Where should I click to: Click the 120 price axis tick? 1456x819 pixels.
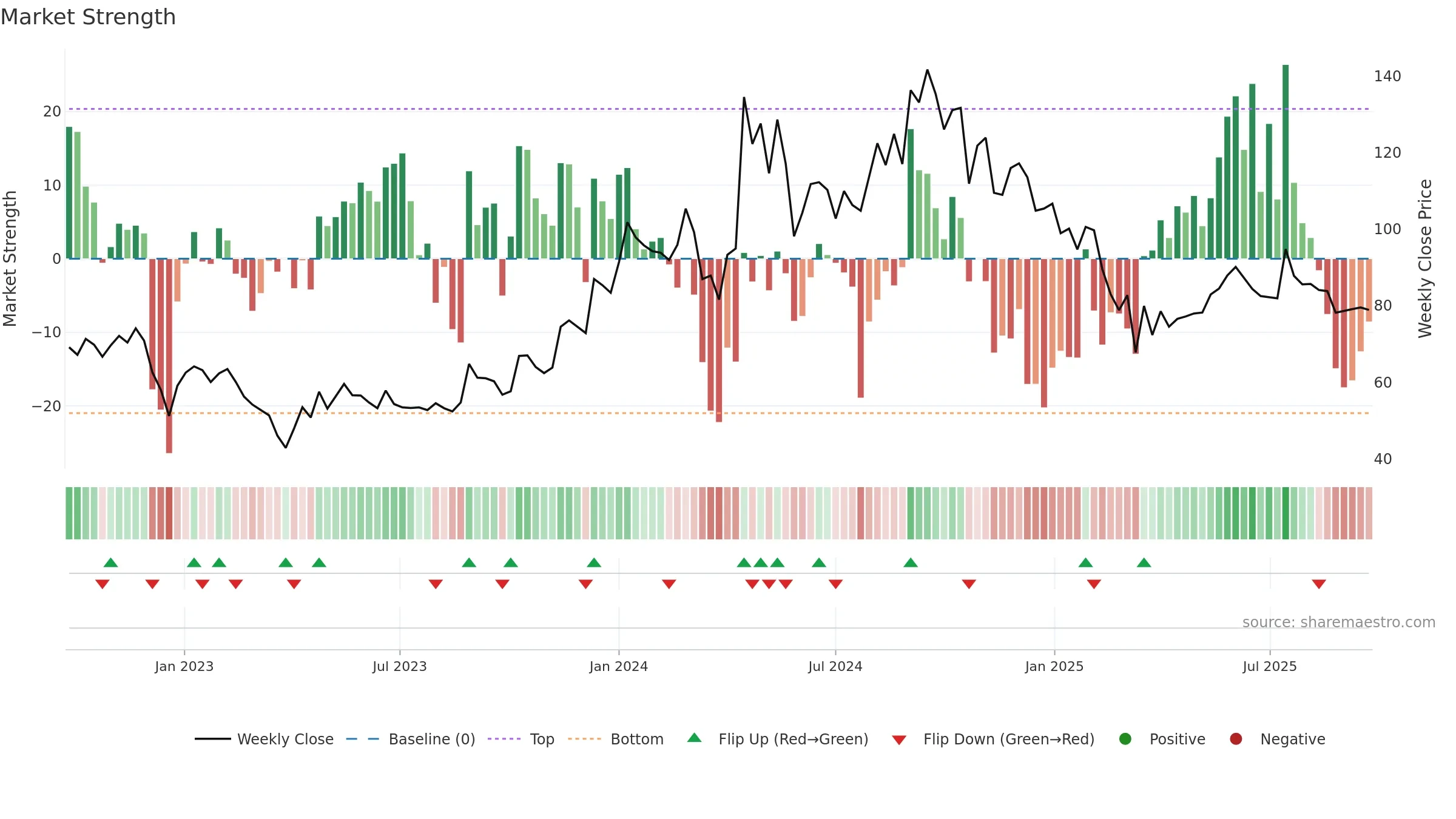[x=1387, y=153]
